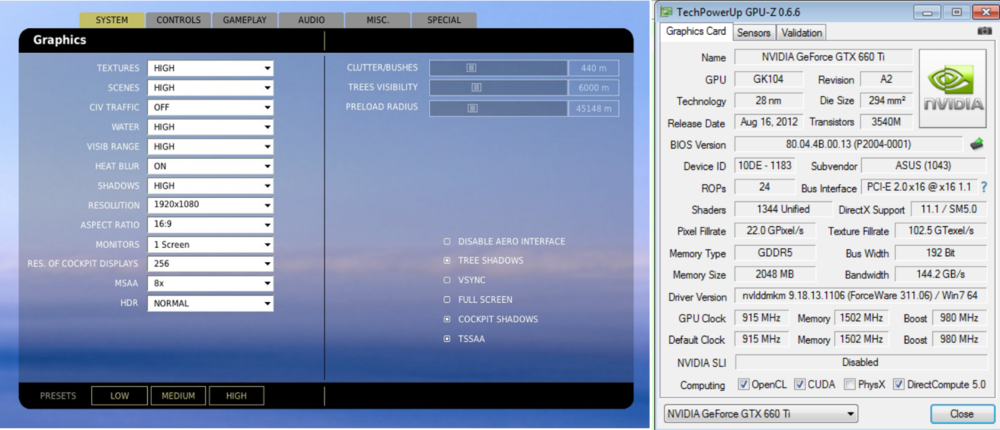This screenshot has width=1000, height=430.
Task: Enable the FULL SCREEN checkbox
Action: (447, 299)
